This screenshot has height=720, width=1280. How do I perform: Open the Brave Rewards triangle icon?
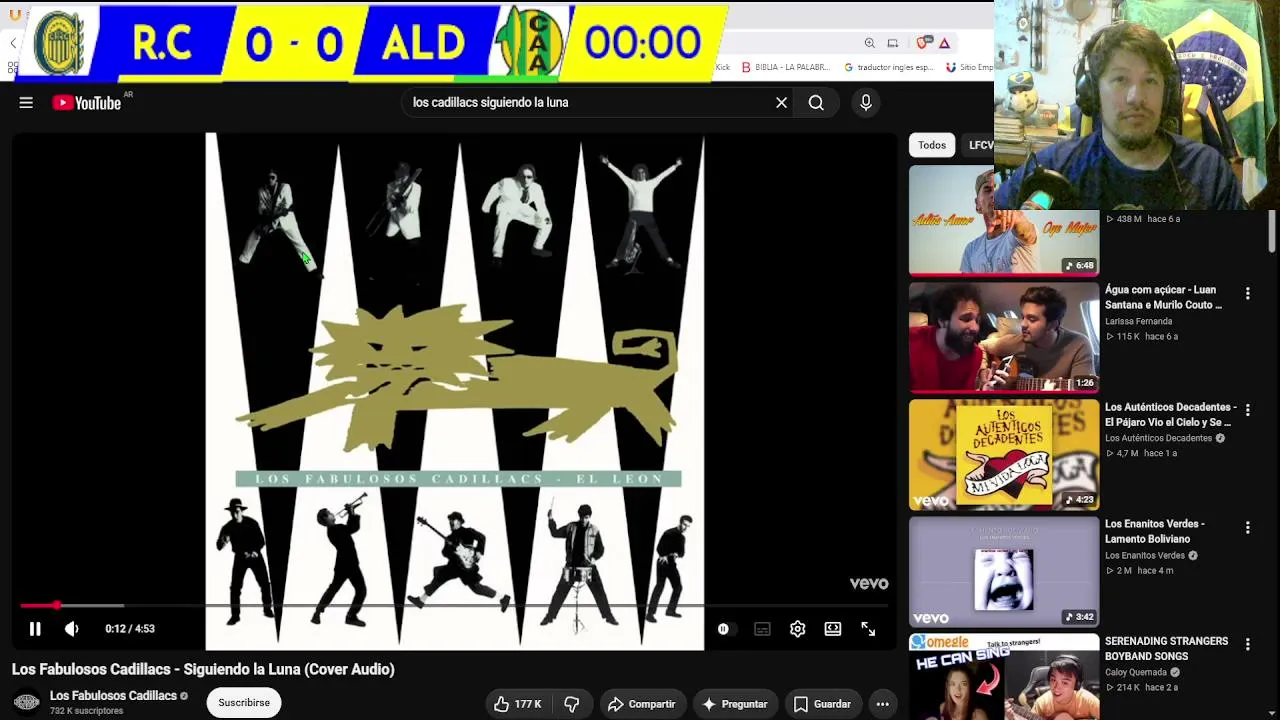(x=944, y=43)
